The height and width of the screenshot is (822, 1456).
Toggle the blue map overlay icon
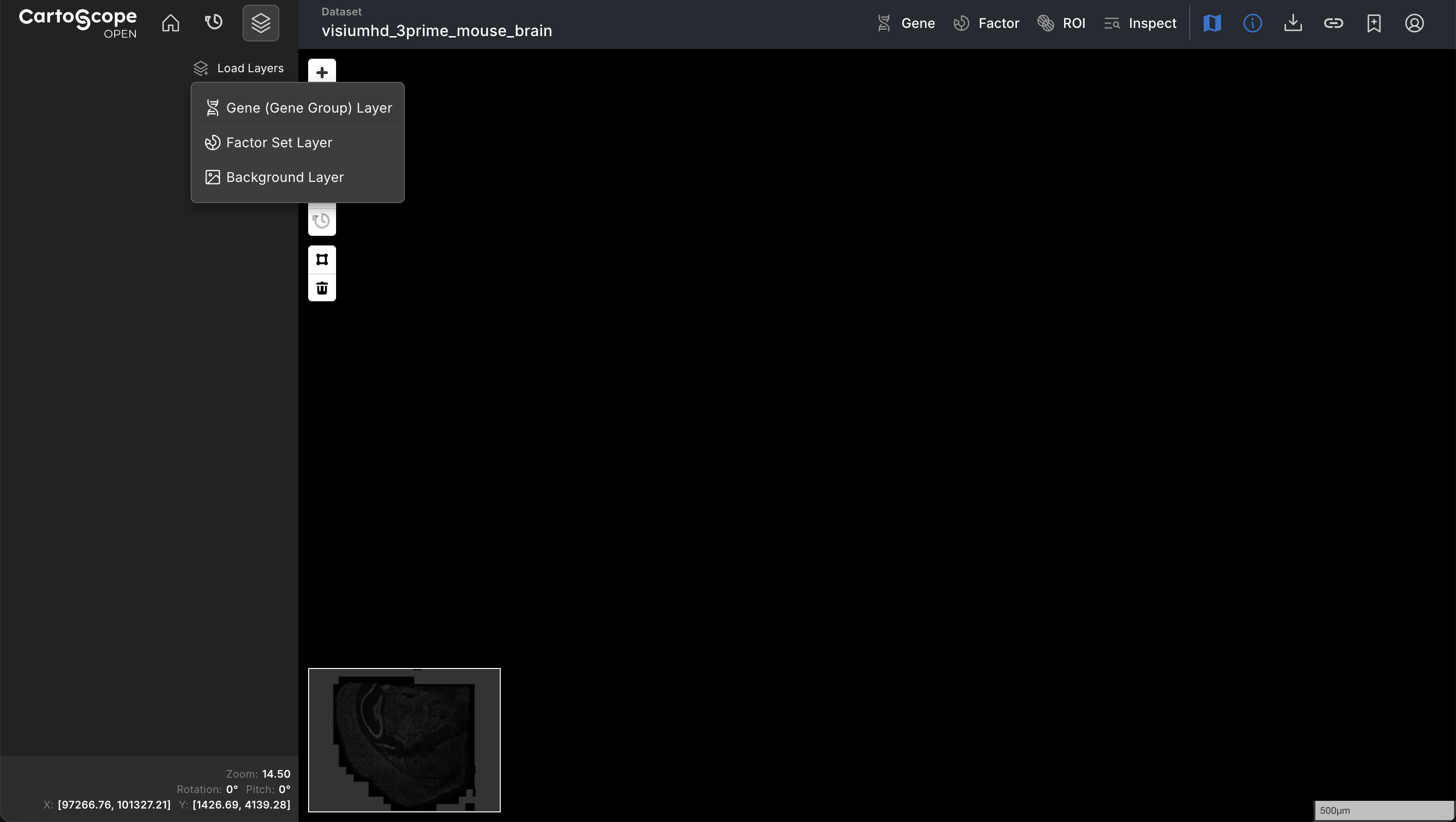point(1212,23)
